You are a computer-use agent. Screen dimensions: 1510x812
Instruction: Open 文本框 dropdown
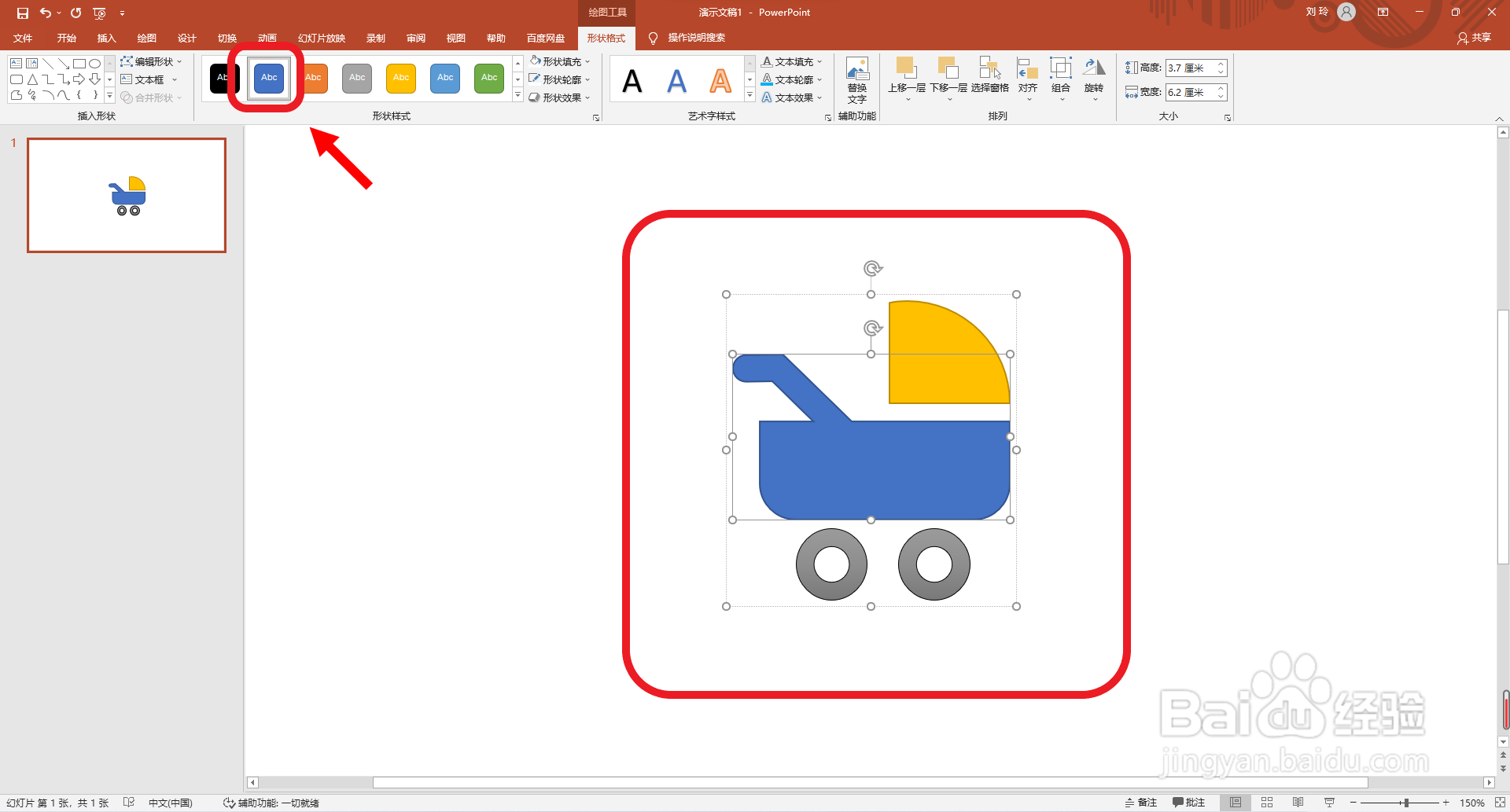(x=149, y=79)
